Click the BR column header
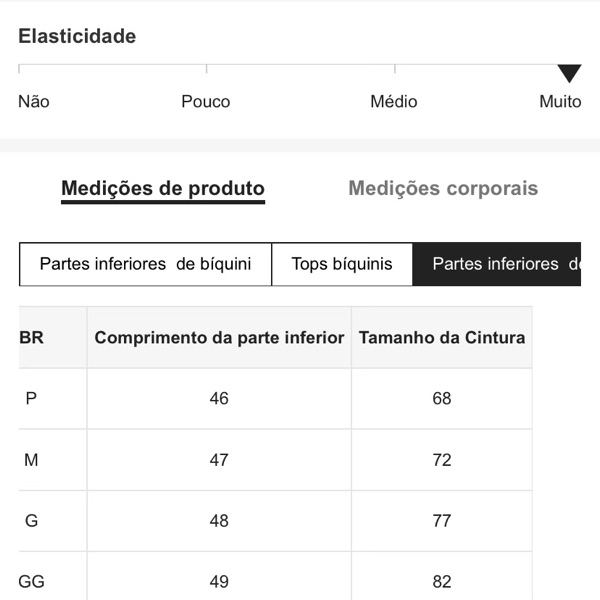This screenshot has width=600, height=600. coord(32,337)
